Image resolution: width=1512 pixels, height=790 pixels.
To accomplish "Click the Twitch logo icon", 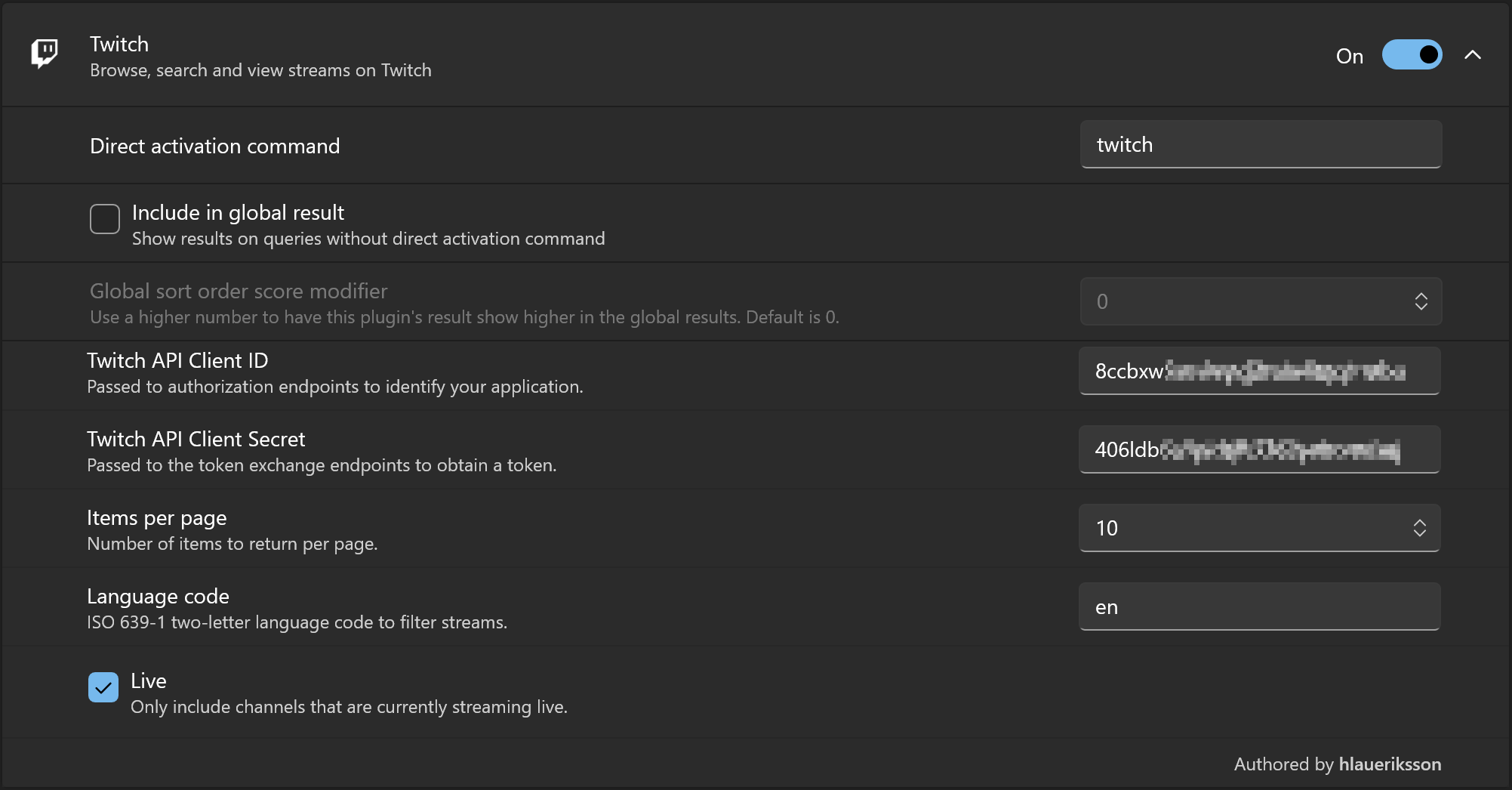I will click(x=45, y=54).
